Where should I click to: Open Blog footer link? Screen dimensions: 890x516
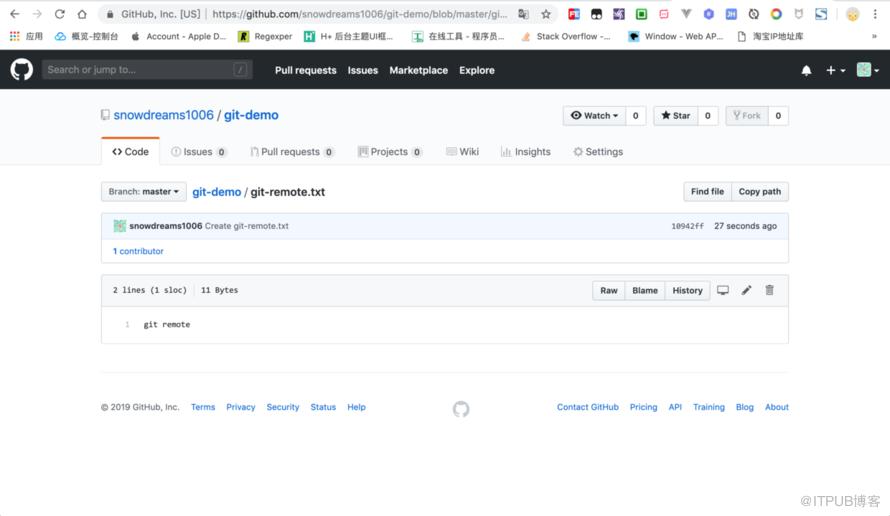point(745,407)
